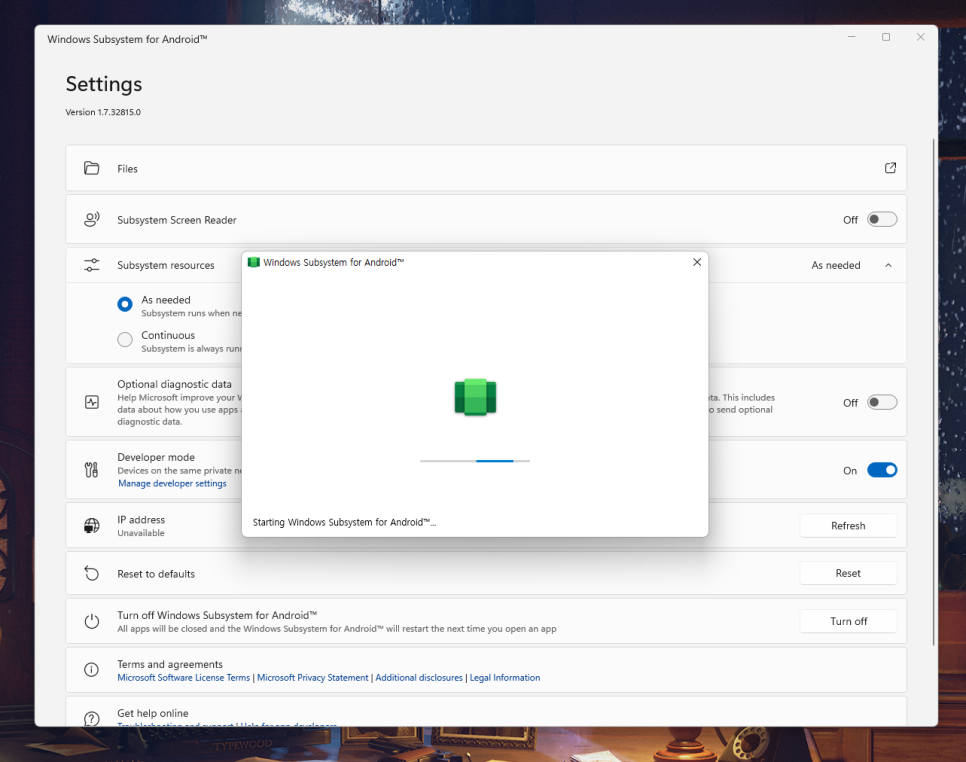Maximize the Windows Subsystem for Android window
Screen dimensions: 966x762
[x=886, y=37]
